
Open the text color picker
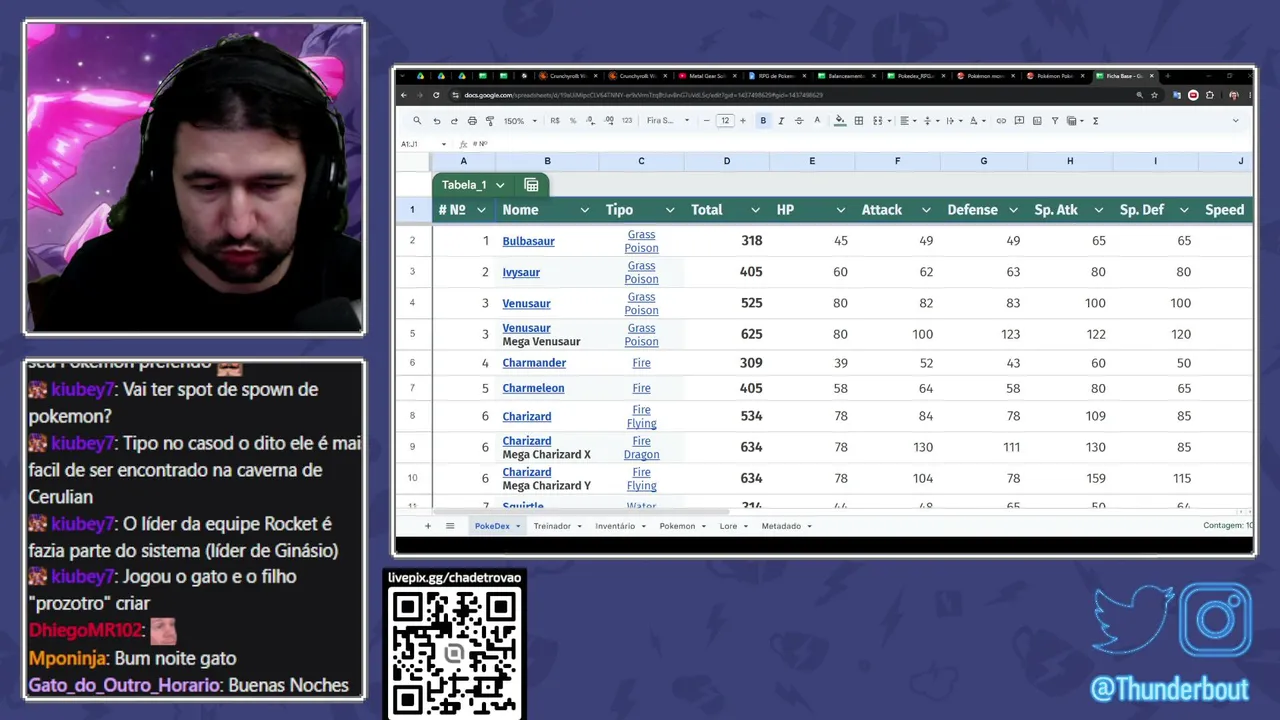pyautogui.click(x=817, y=121)
